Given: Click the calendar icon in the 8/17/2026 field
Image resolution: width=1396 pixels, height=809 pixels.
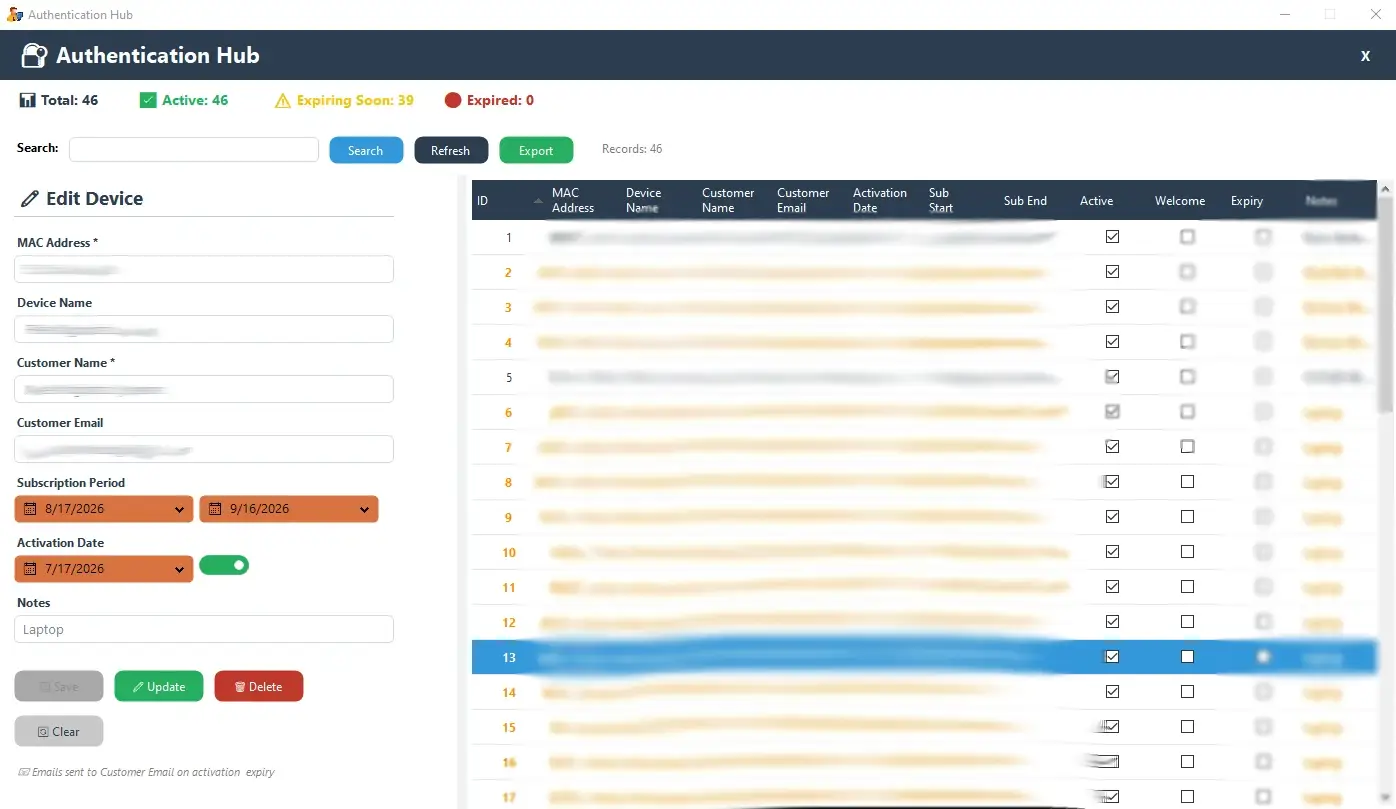Looking at the screenshot, I should click(x=30, y=509).
